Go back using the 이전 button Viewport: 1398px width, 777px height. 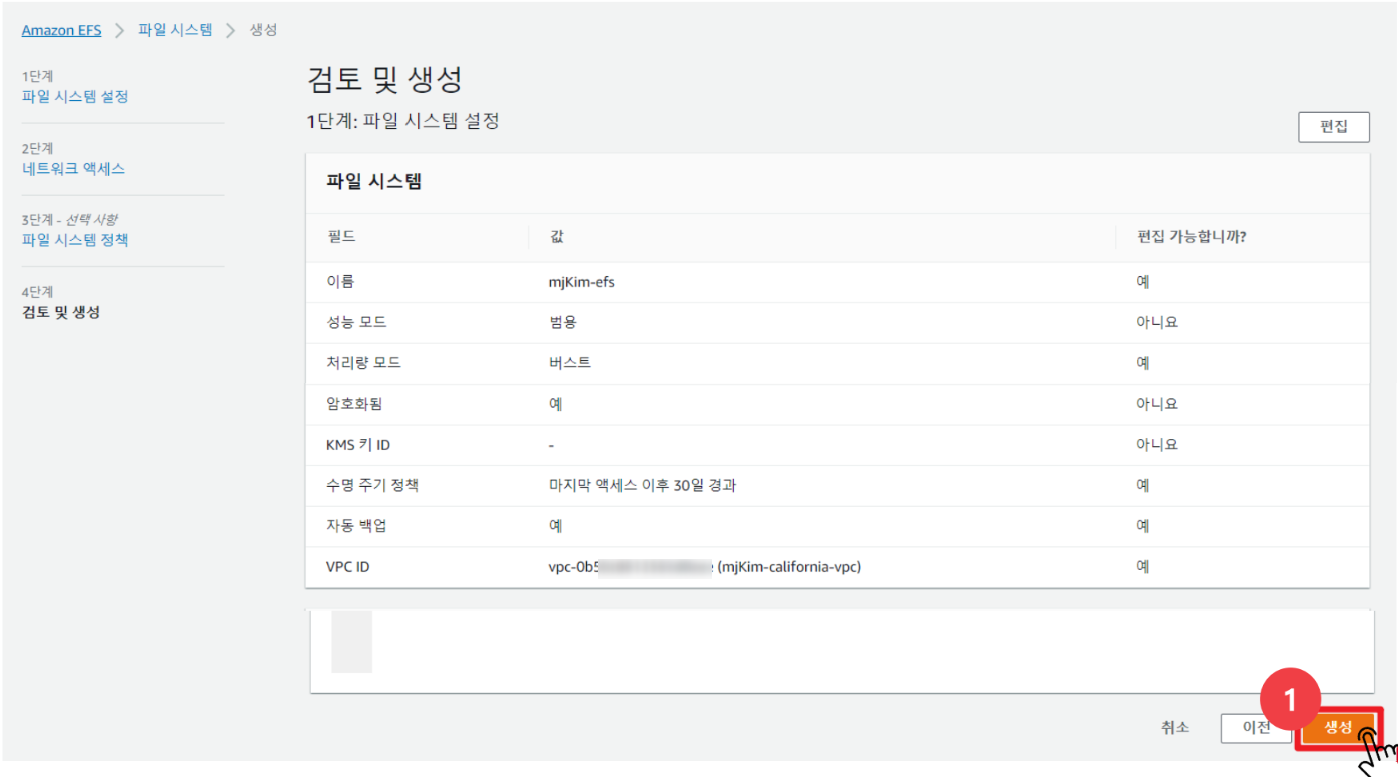click(x=1256, y=728)
